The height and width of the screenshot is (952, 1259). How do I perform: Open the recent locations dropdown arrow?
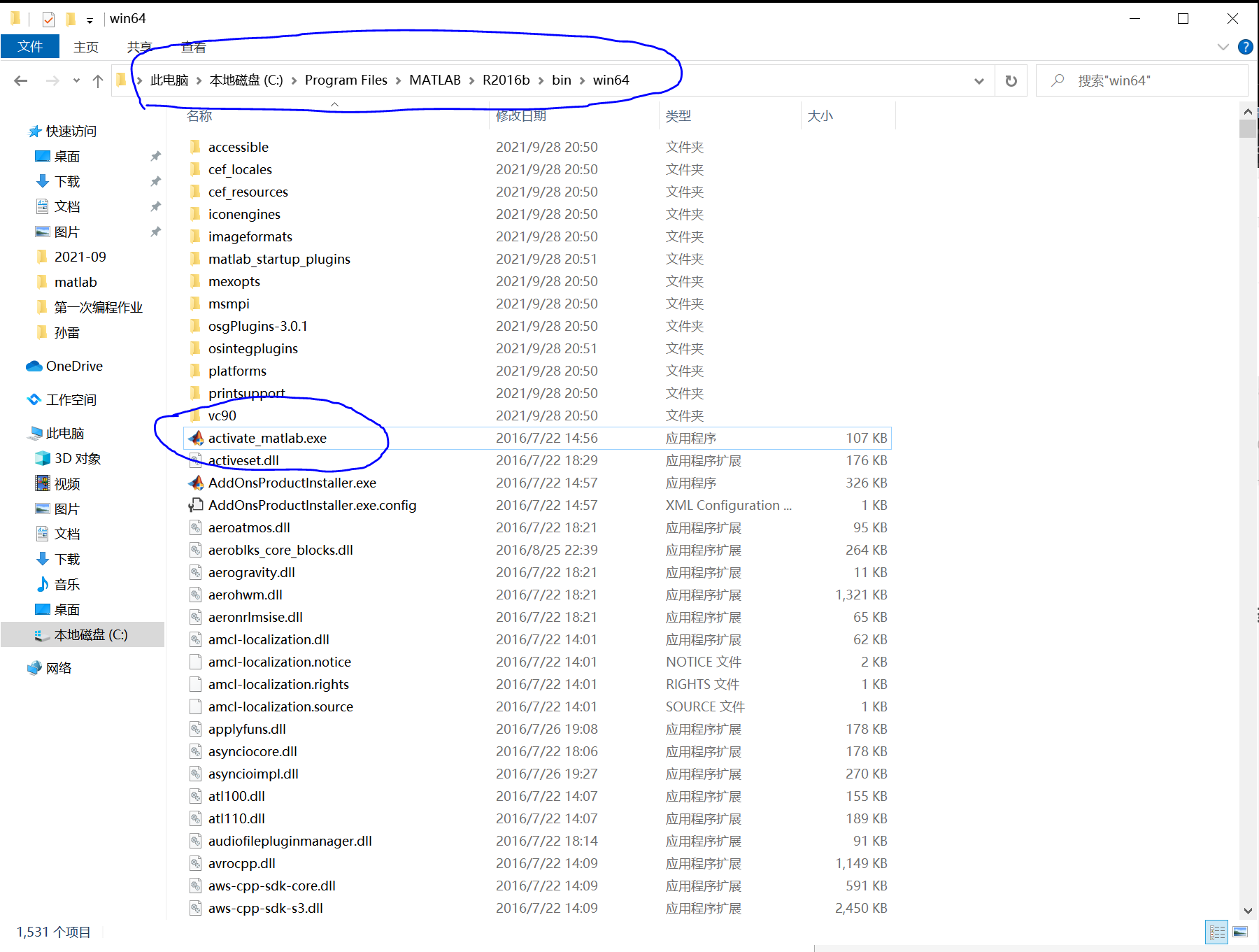pyautogui.click(x=76, y=80)
